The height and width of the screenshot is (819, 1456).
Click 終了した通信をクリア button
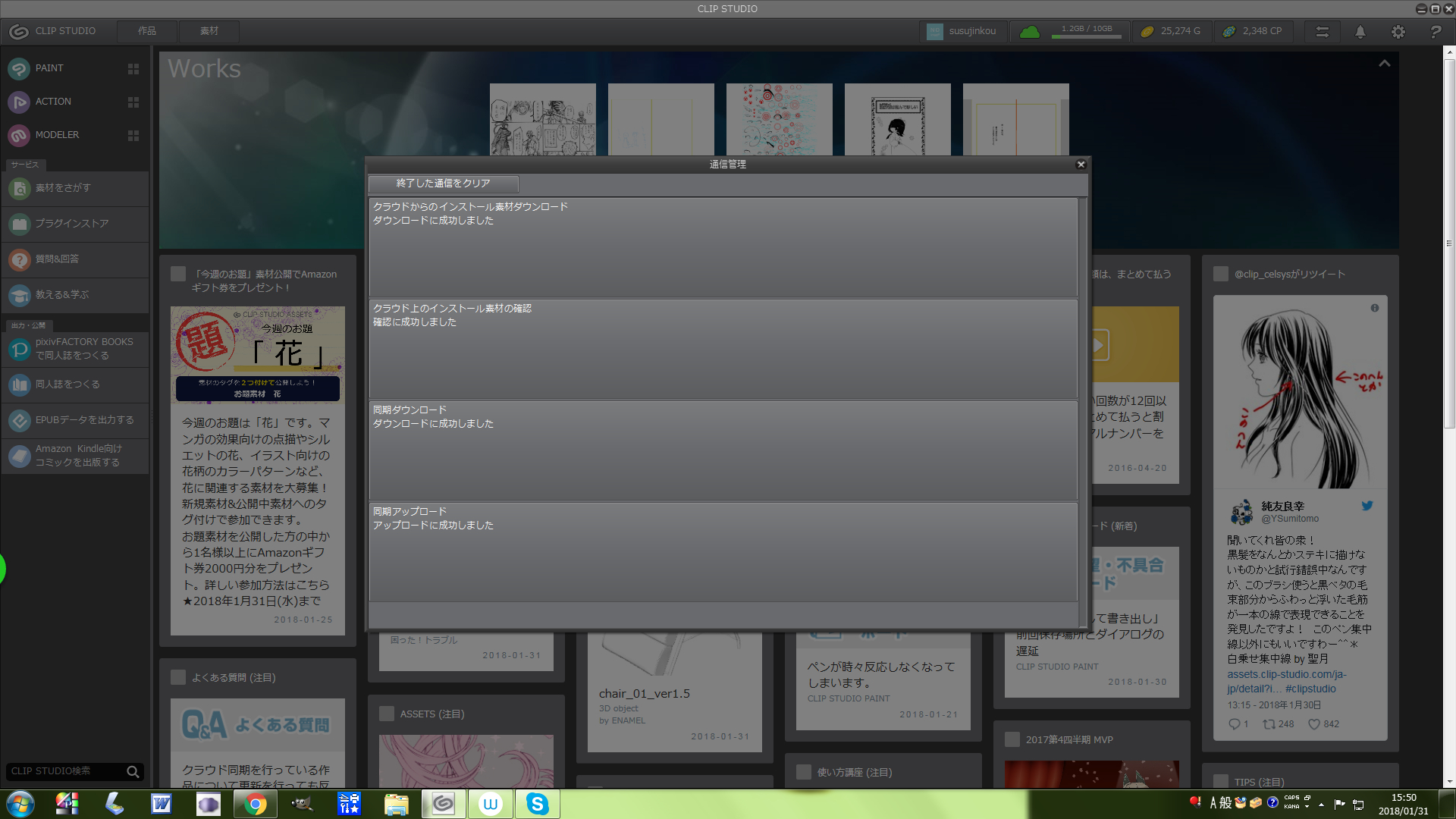point(443,184)
